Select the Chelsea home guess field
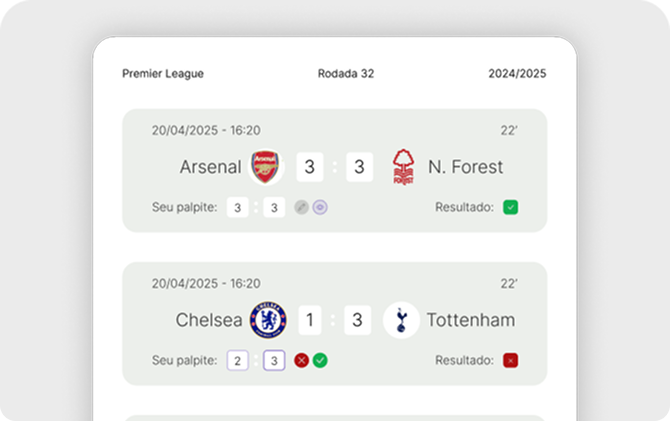The width and height of the screenshot is (670, 421). tap(238, 360)
